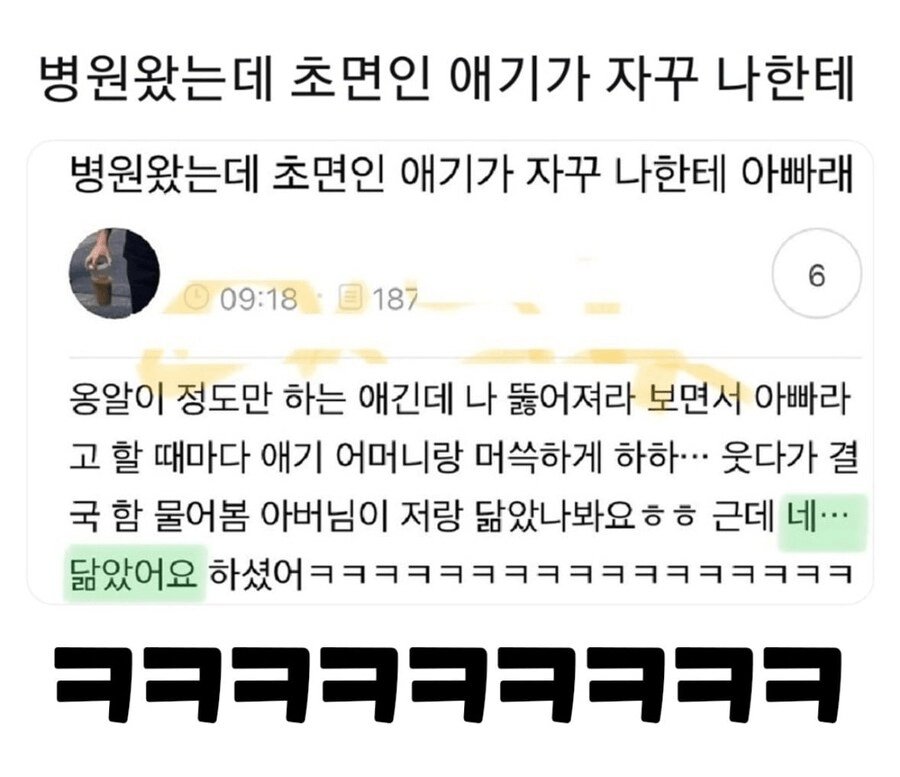Screen dimensions: 900x777
Task: Select the 187 view count number
Action: 394,299
